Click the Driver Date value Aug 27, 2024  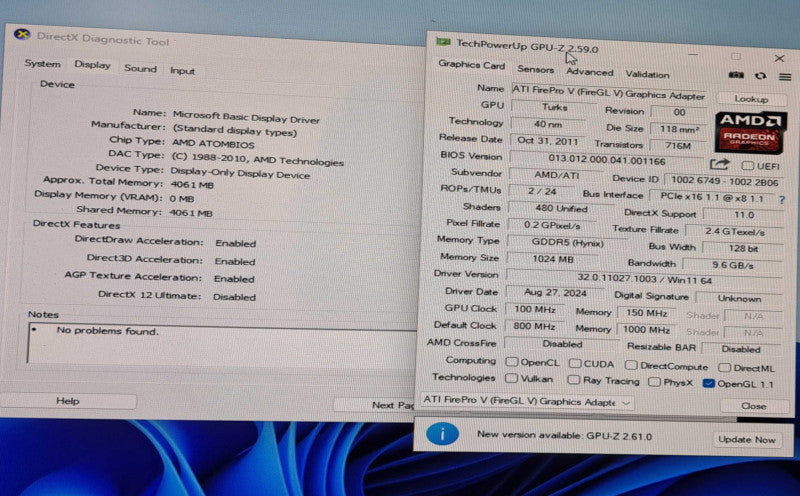[555, 293]
